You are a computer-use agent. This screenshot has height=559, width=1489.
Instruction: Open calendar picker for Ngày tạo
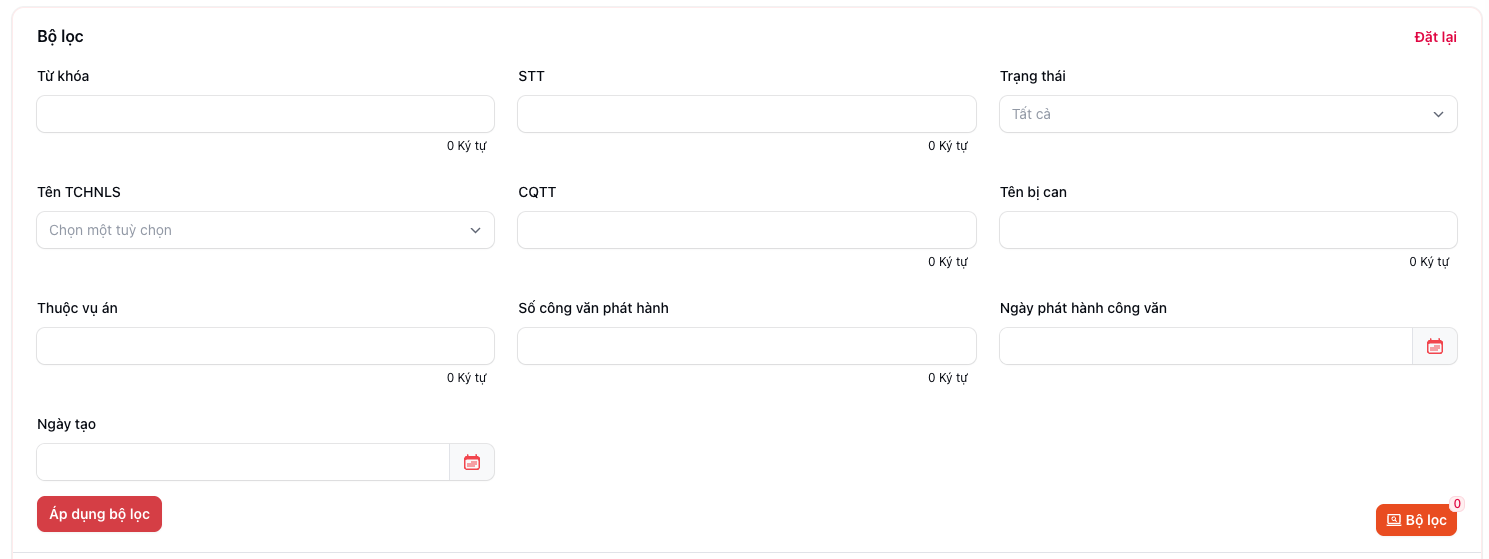472,462
